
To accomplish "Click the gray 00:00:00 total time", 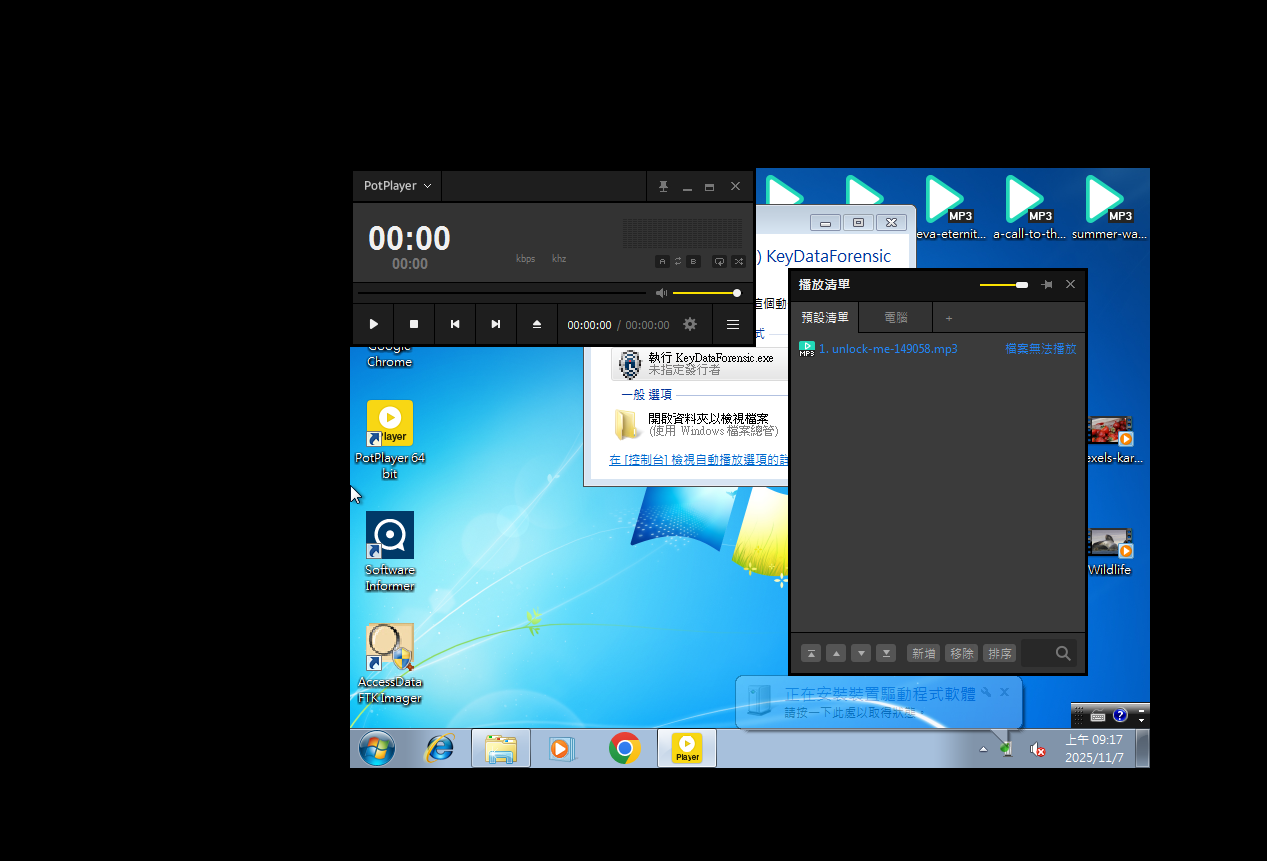I will [x=647, y=325].
